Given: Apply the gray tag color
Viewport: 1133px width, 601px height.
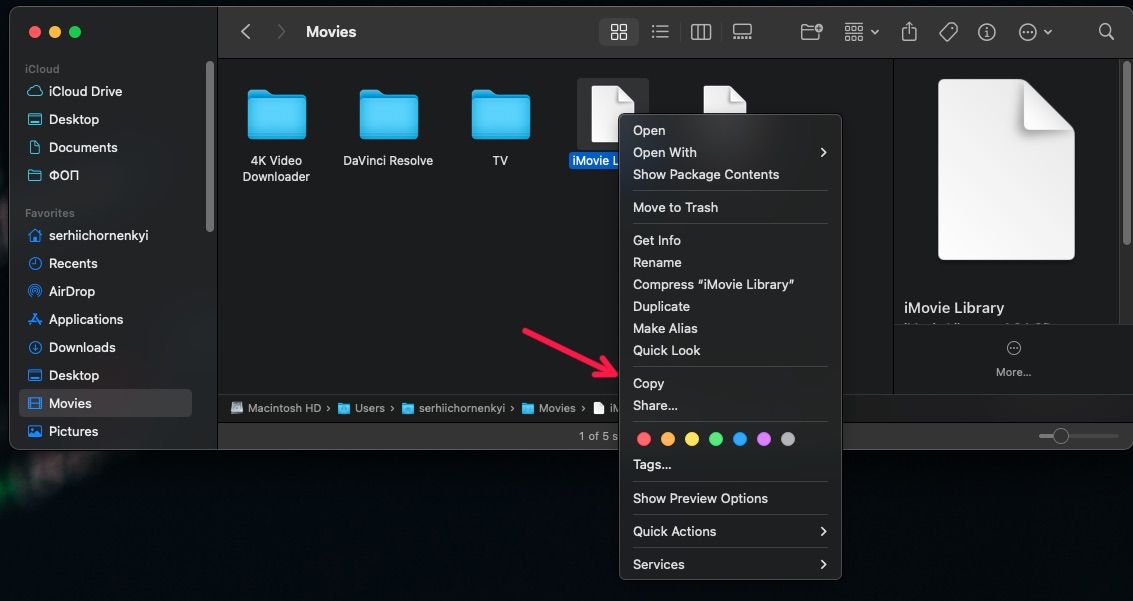Looking at the screenshot, I should (788, 439).
